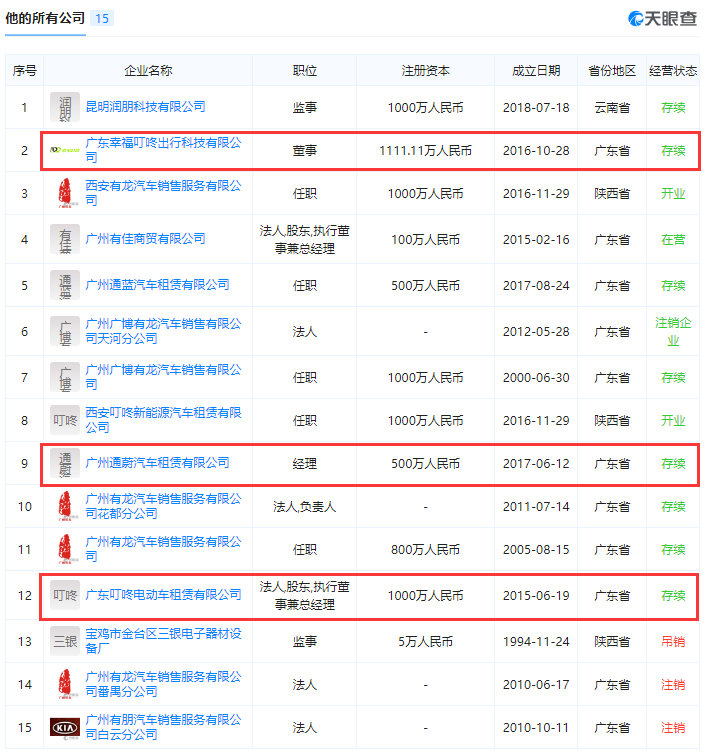
Task: Click the 注销企业 status in row 6
Action: [x=673, y=332]
